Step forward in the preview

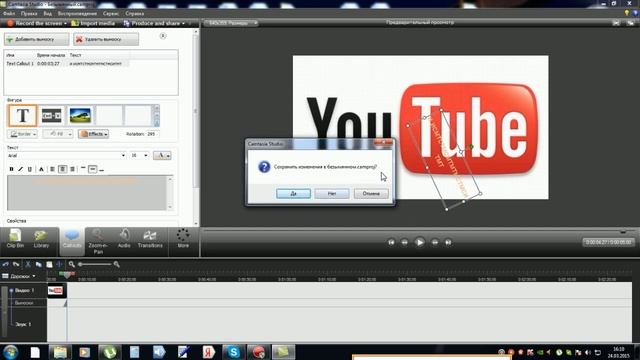click(435, 242)
